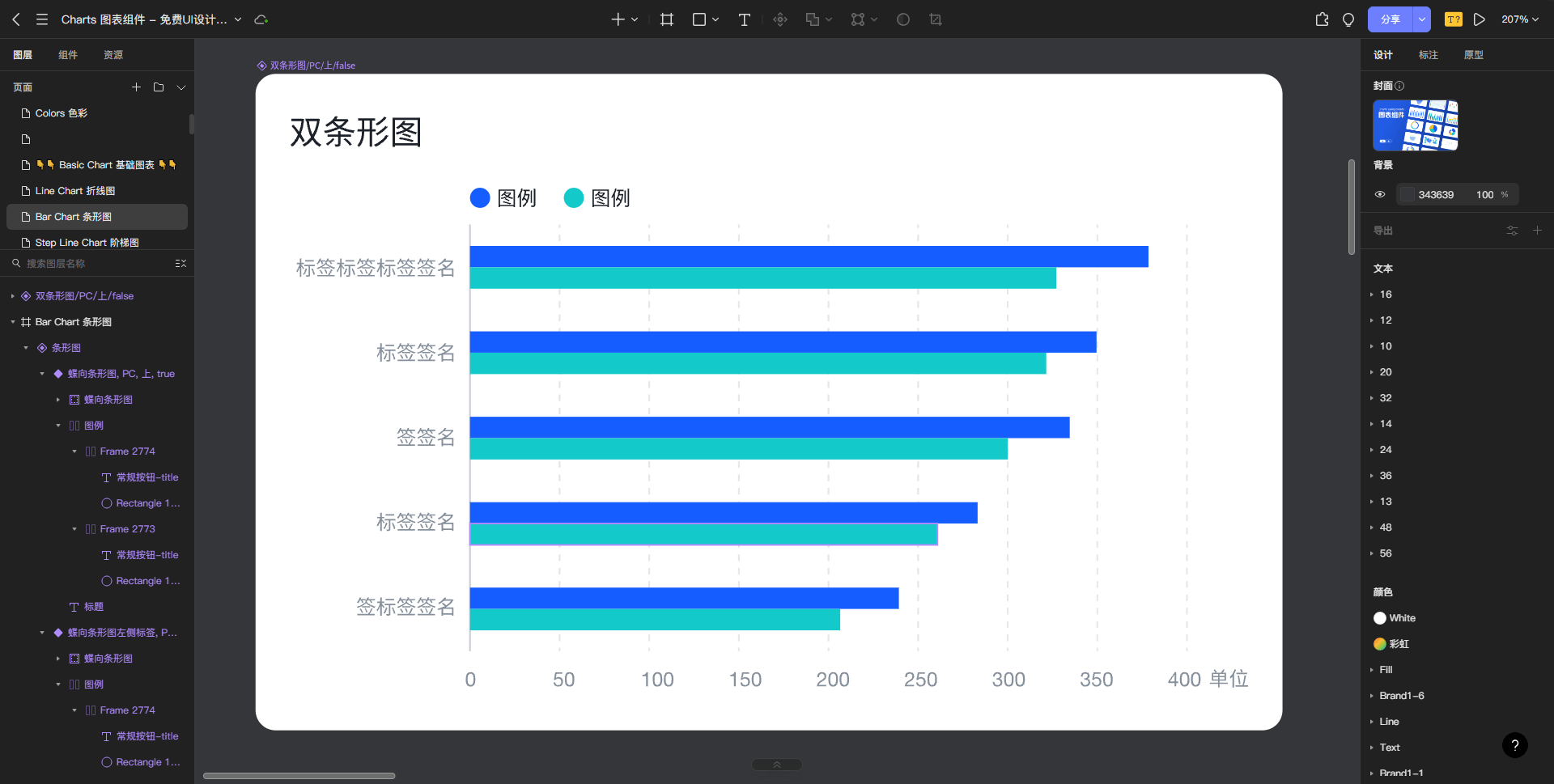Open the help question mark button

click(x=1515, y=745)
